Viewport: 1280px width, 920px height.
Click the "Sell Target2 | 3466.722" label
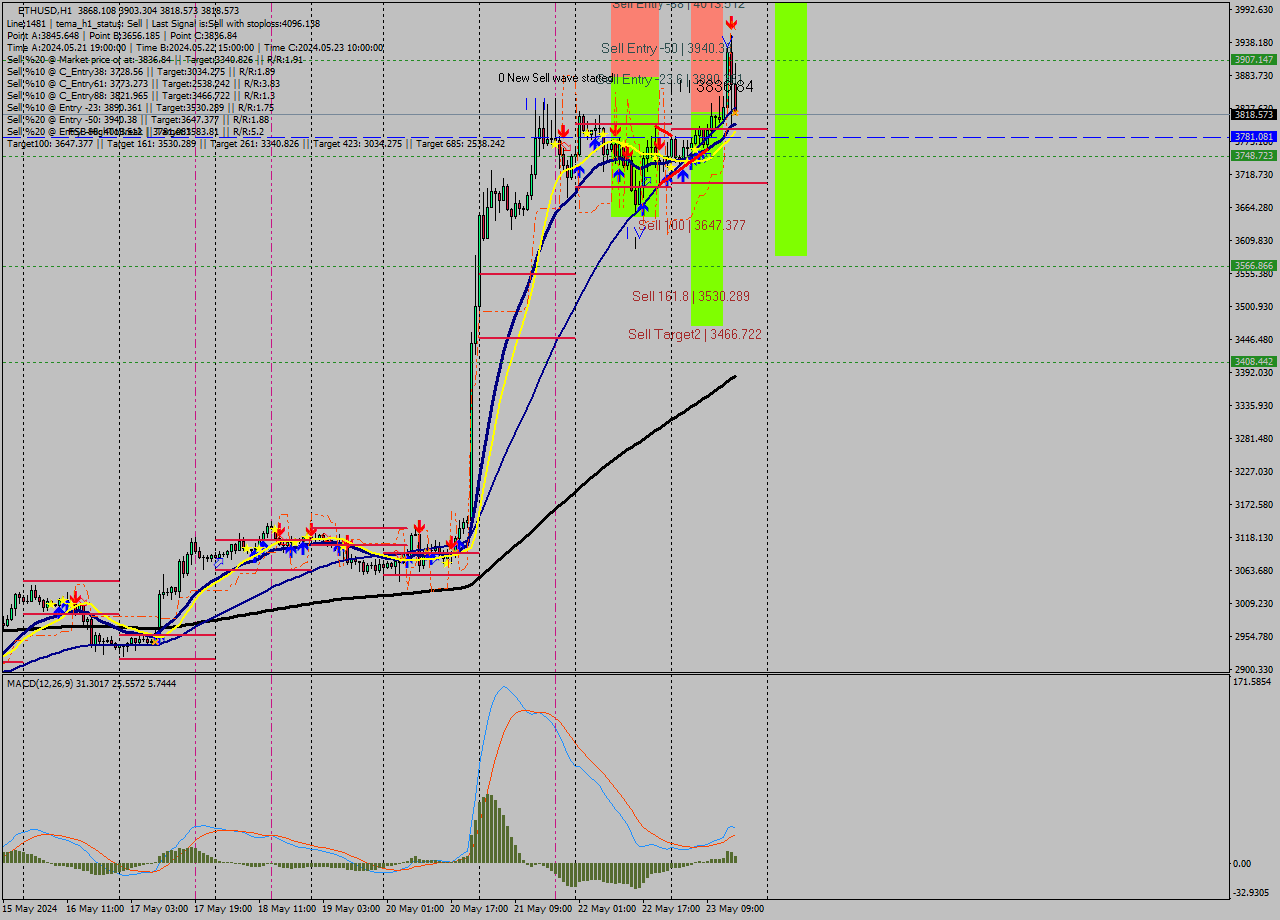(x=694, y=334)
